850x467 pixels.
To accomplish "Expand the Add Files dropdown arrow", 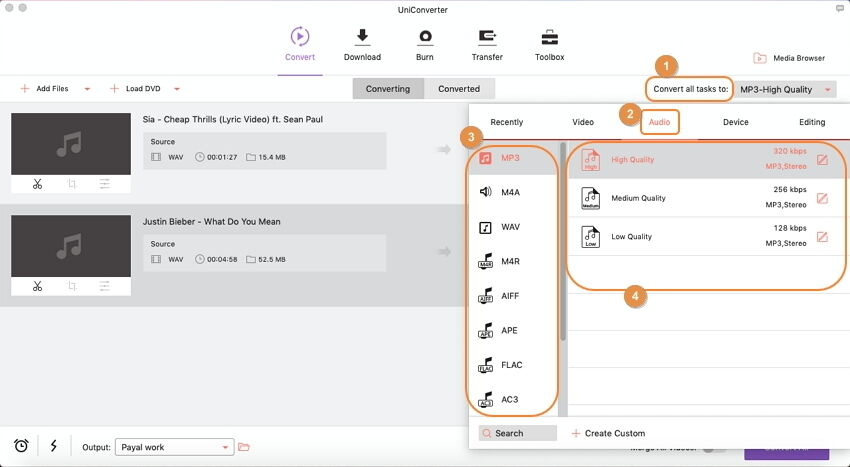I will (x=87, y=89).
